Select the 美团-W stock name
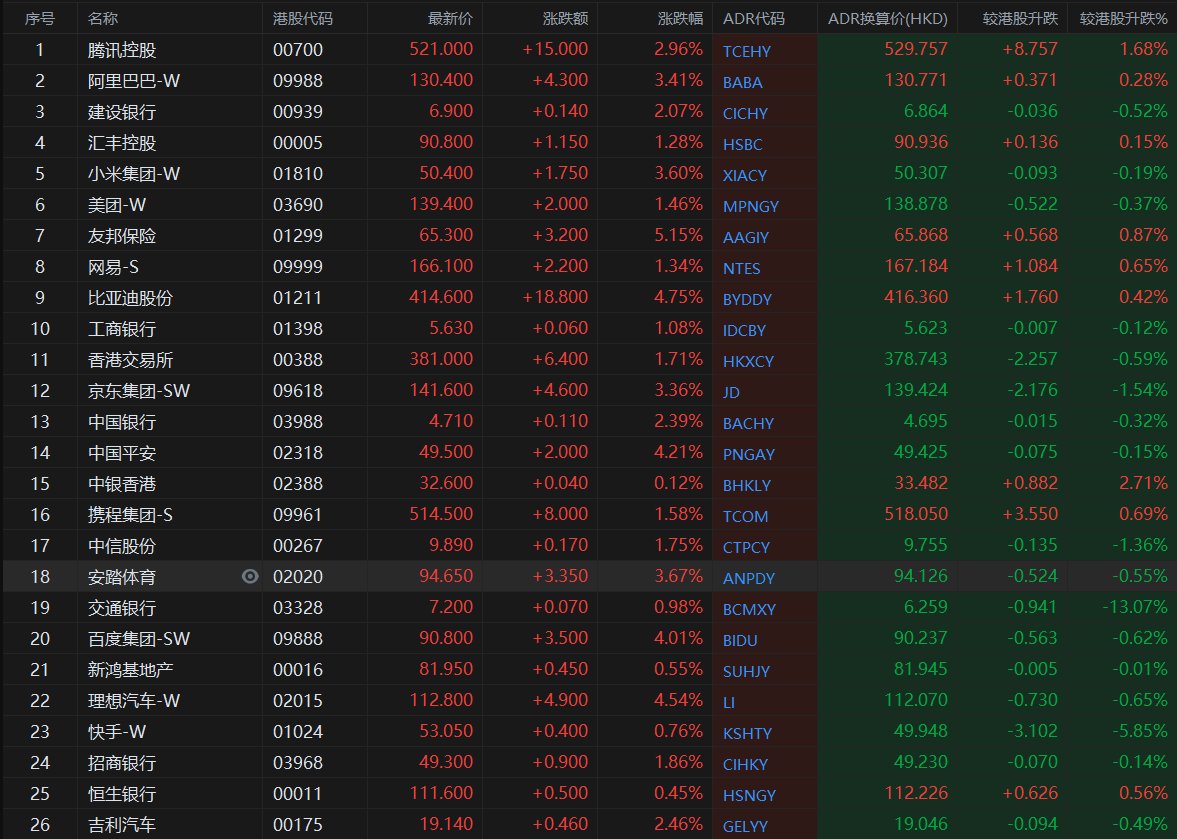The height and width of the screenshot is (839, 1177). (x=116, y=205)
